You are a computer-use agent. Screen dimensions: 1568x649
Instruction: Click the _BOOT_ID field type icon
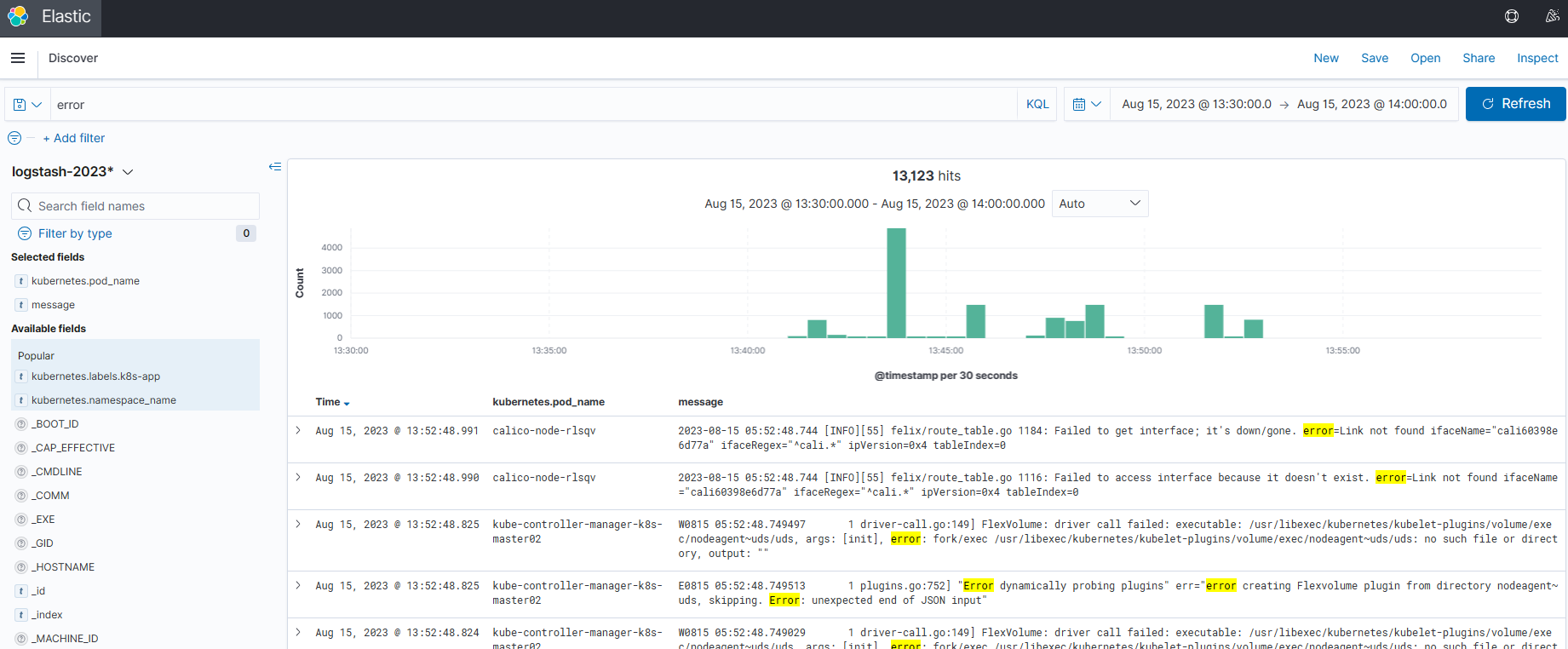tap(21, 424)
